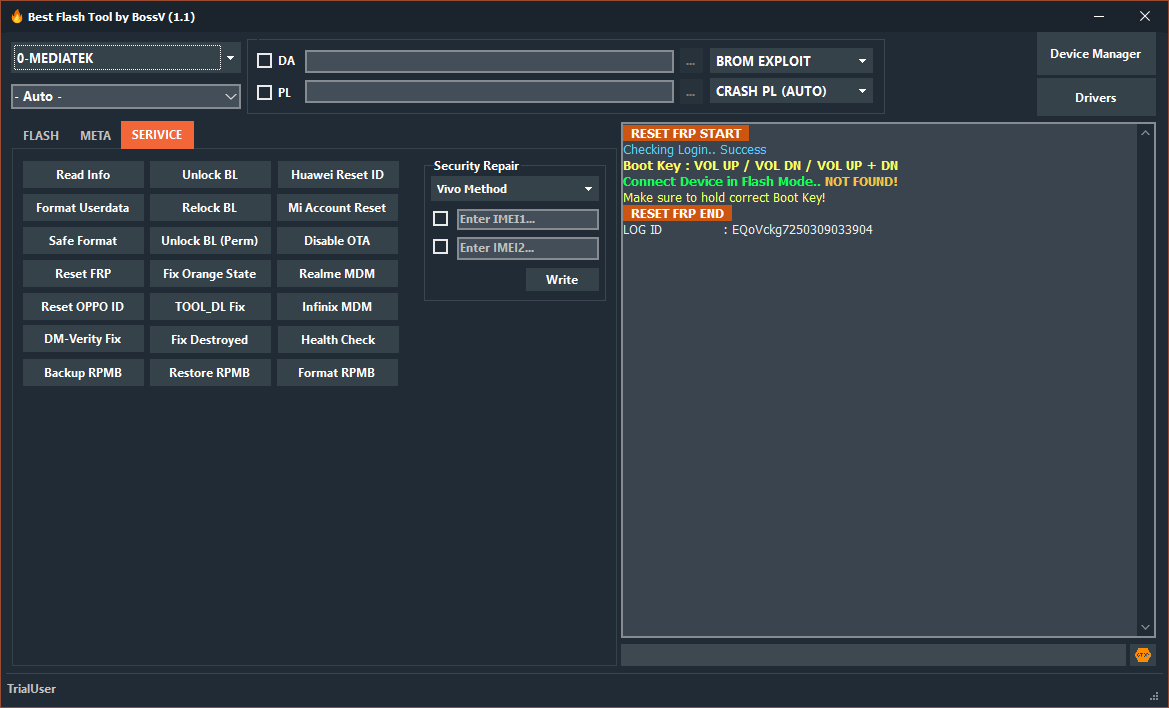The image size is (1169, 708).
Task: Enable the DA checkbox
Action: click(264, 60)
